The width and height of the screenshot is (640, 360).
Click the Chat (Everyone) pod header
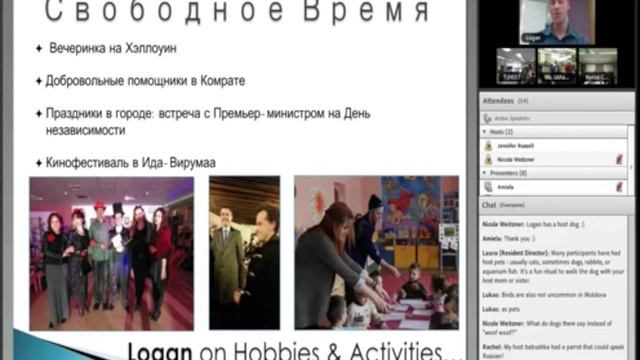pyautogui.click(x=557, y=205)
